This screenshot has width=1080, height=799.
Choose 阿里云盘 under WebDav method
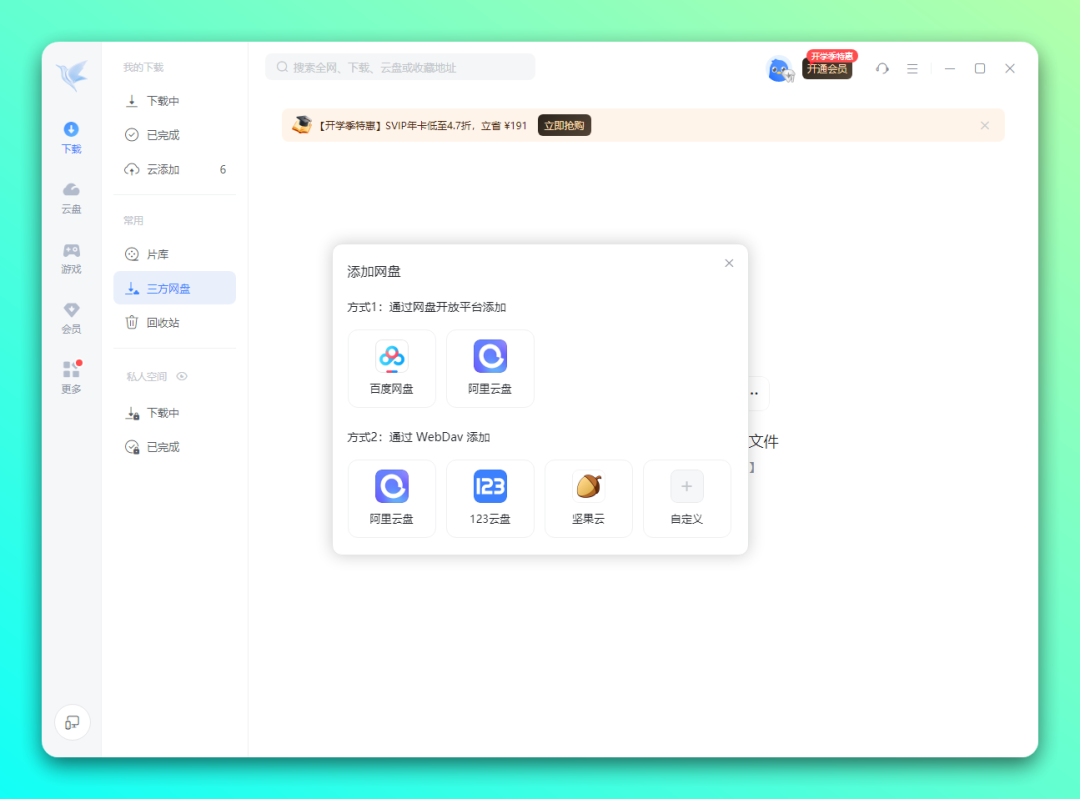pos(391,498)
